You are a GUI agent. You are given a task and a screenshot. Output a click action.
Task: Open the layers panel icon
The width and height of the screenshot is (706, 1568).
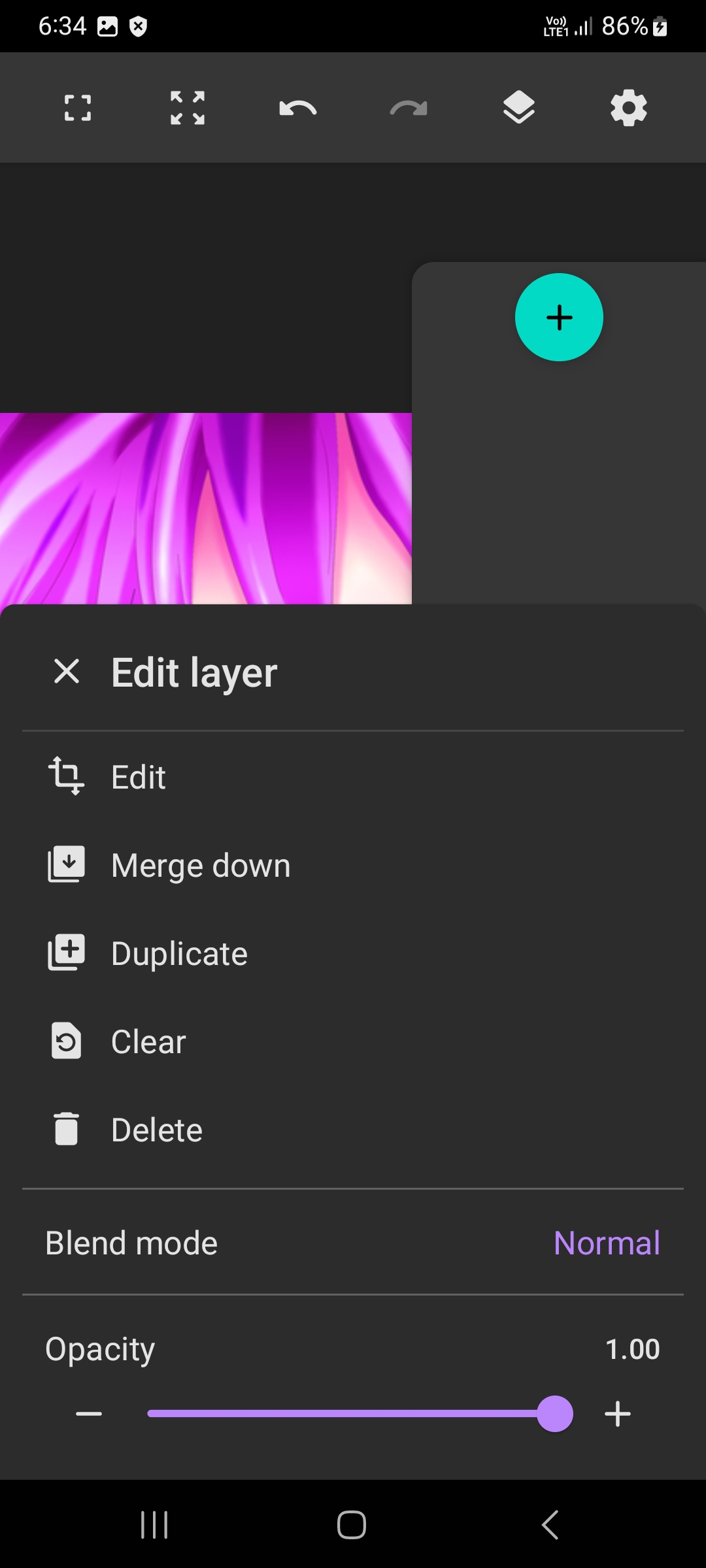tap(519, 108)
